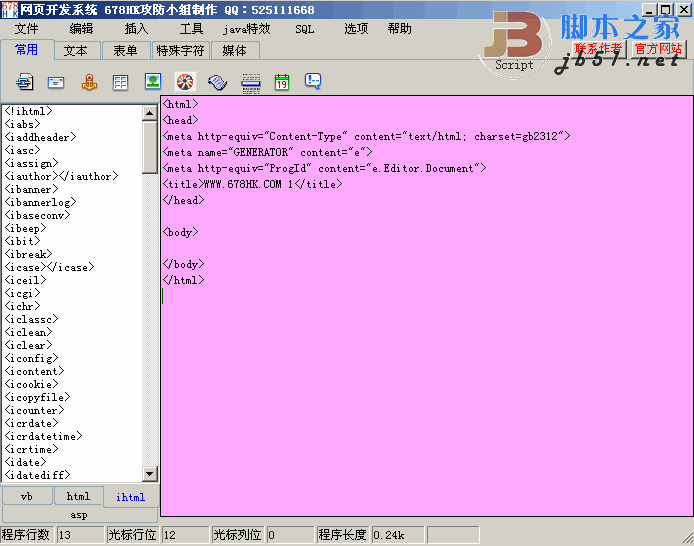Open the 编辑 menu
This screenshot has width=694, height=546.
click(x=81, y=29)
